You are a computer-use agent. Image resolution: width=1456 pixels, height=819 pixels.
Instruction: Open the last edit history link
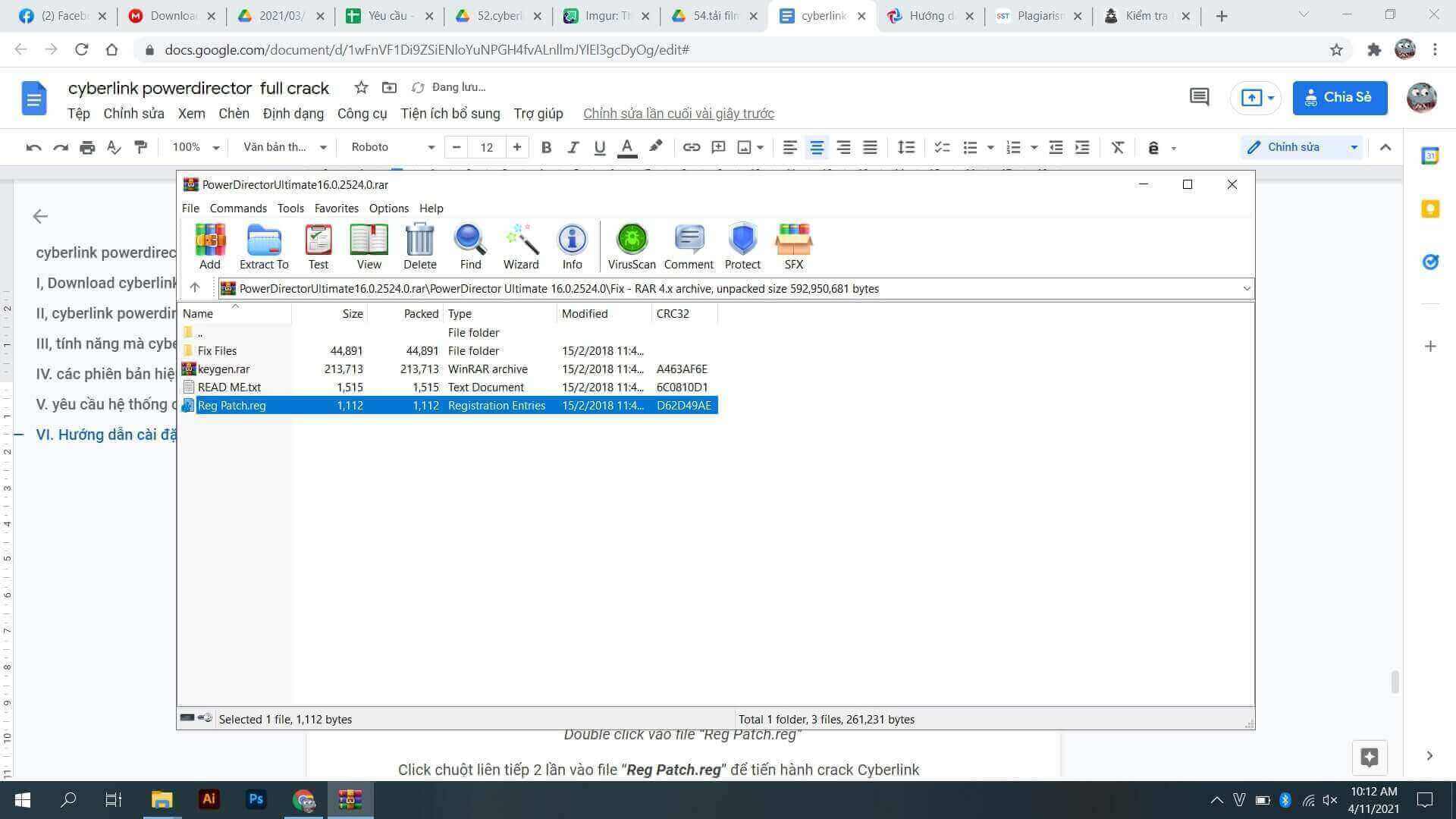click(679, 114)
